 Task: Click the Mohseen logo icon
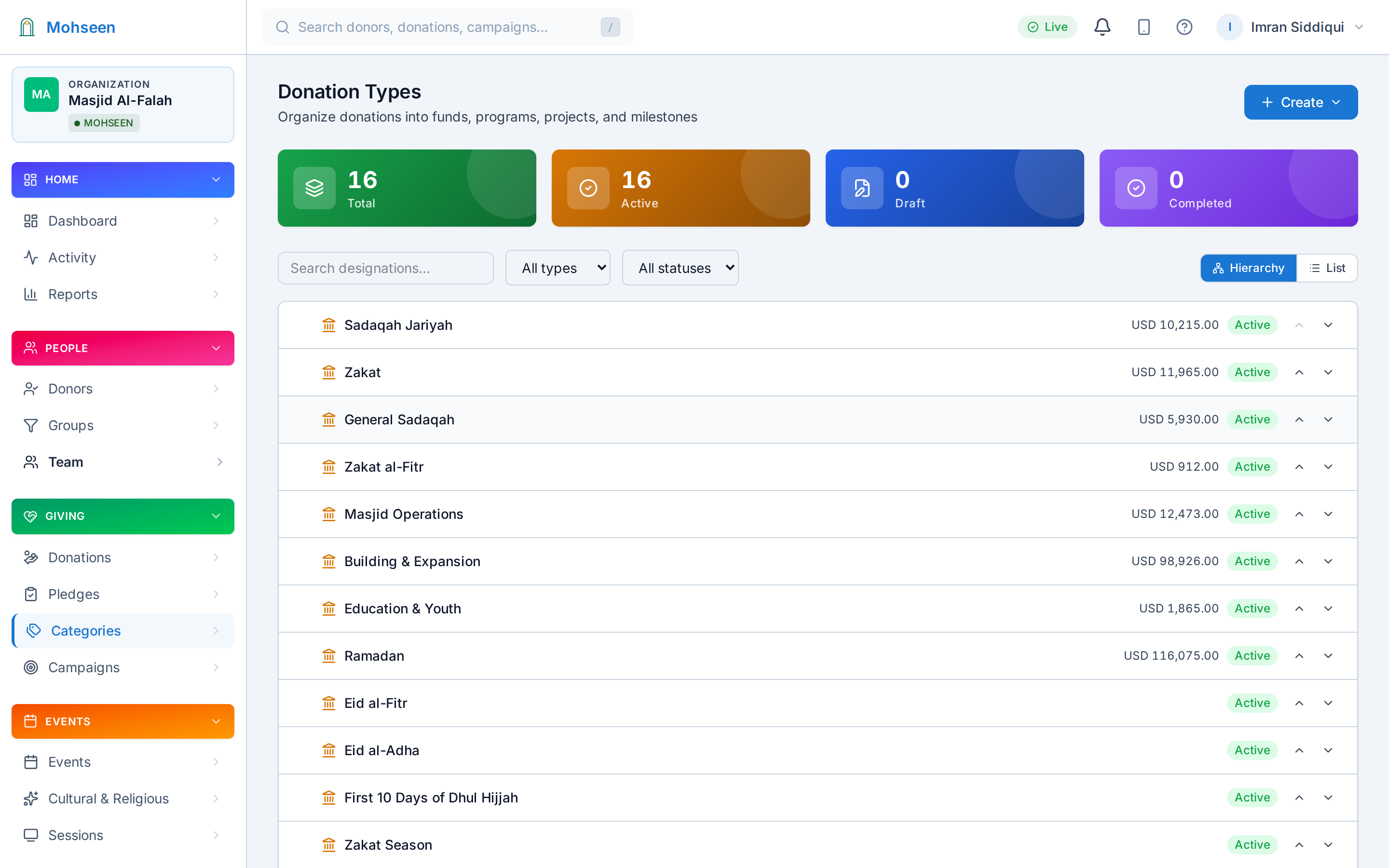click(x=27, y=27)
